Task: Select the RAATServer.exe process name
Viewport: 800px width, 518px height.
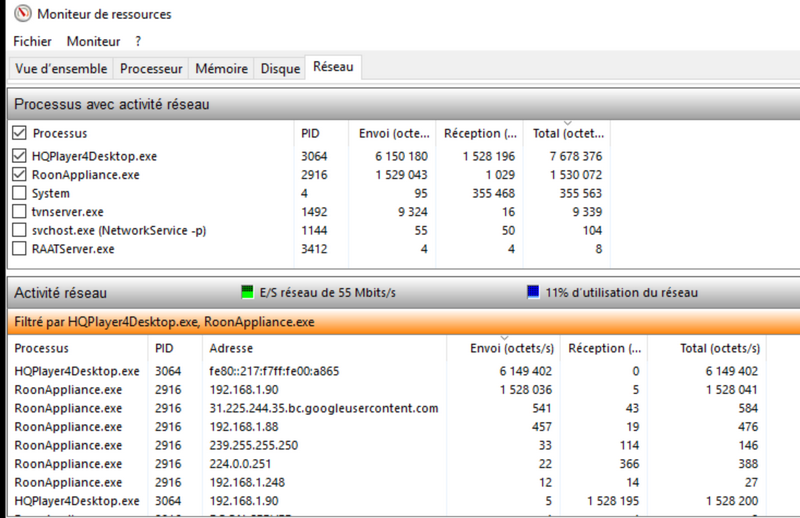Action: (73, 249)
